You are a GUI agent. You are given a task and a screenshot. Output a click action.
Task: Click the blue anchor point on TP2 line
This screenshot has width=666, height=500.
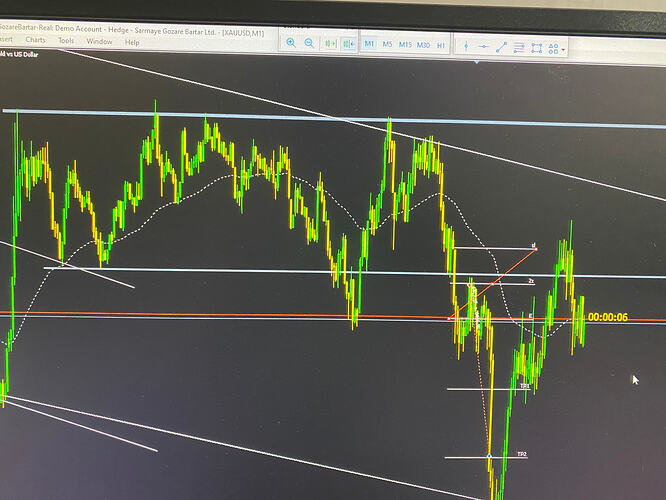point(489,456)
